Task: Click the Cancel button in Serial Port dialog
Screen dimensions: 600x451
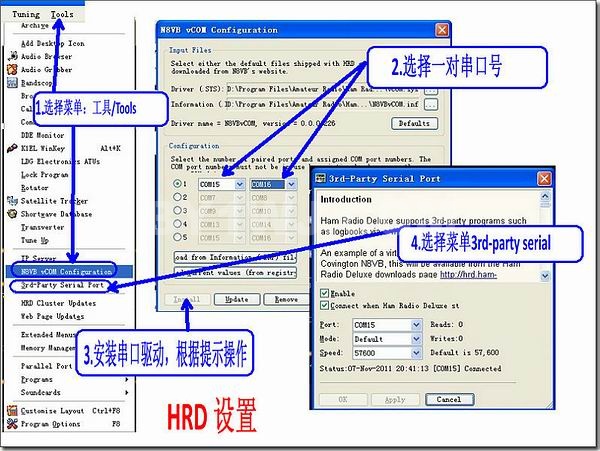Action: (449, 399)
